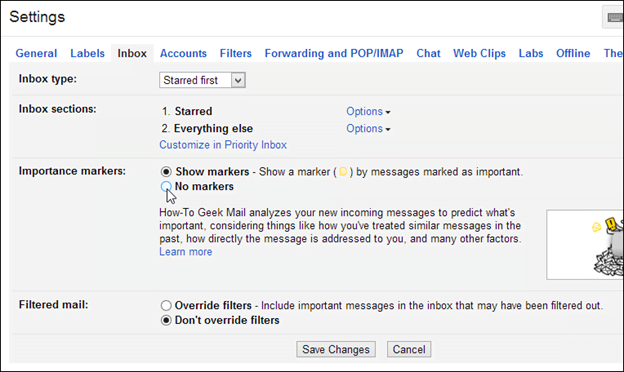This screenshot has width=624, height=372.
Task: Expand Options for the Starred section
Action: click(x=368, y=111)
